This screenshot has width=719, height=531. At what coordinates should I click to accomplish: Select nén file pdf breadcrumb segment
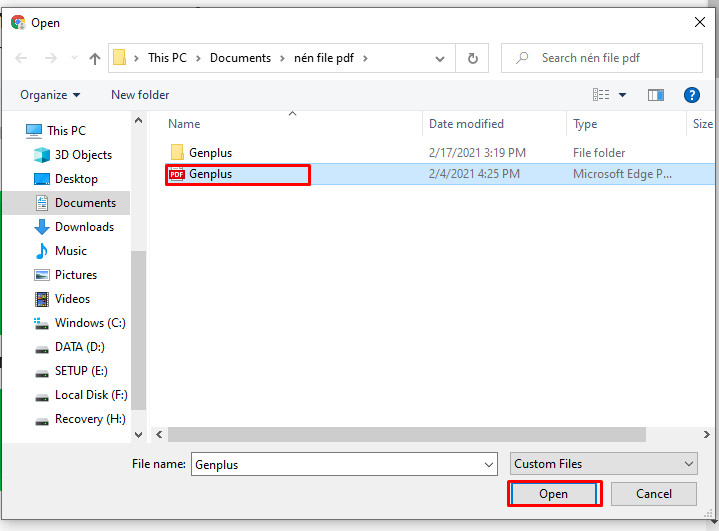[x=324, y=58]
